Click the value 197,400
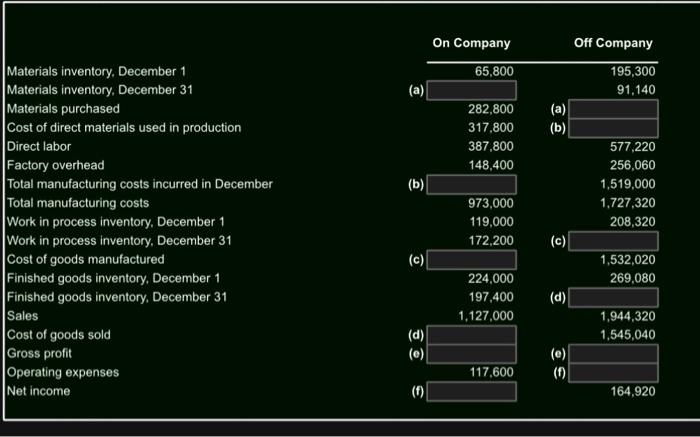This screenshot has height=437, width=700. point(491,297)
